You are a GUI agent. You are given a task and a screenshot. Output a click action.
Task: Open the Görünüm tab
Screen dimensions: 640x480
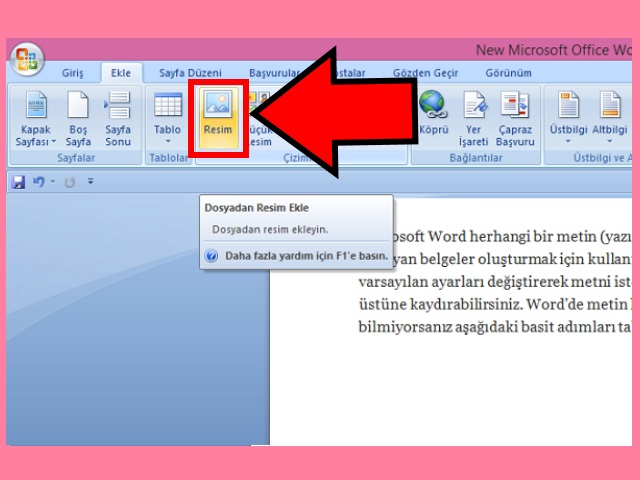click(x=508, y=73)
